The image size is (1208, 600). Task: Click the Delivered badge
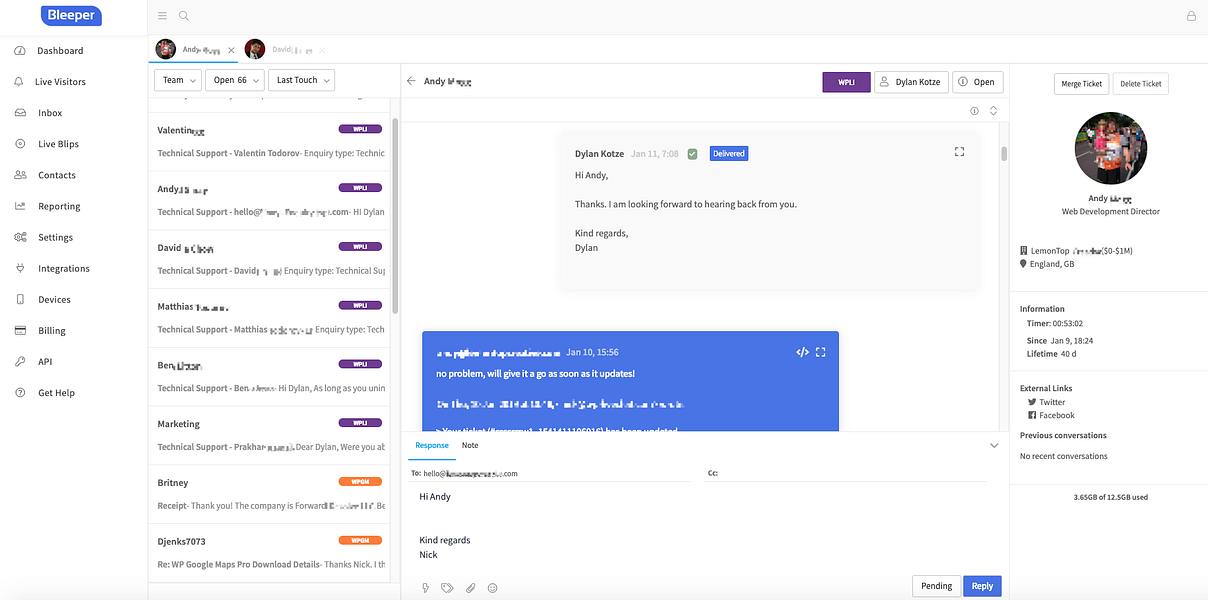pos(729,154)
